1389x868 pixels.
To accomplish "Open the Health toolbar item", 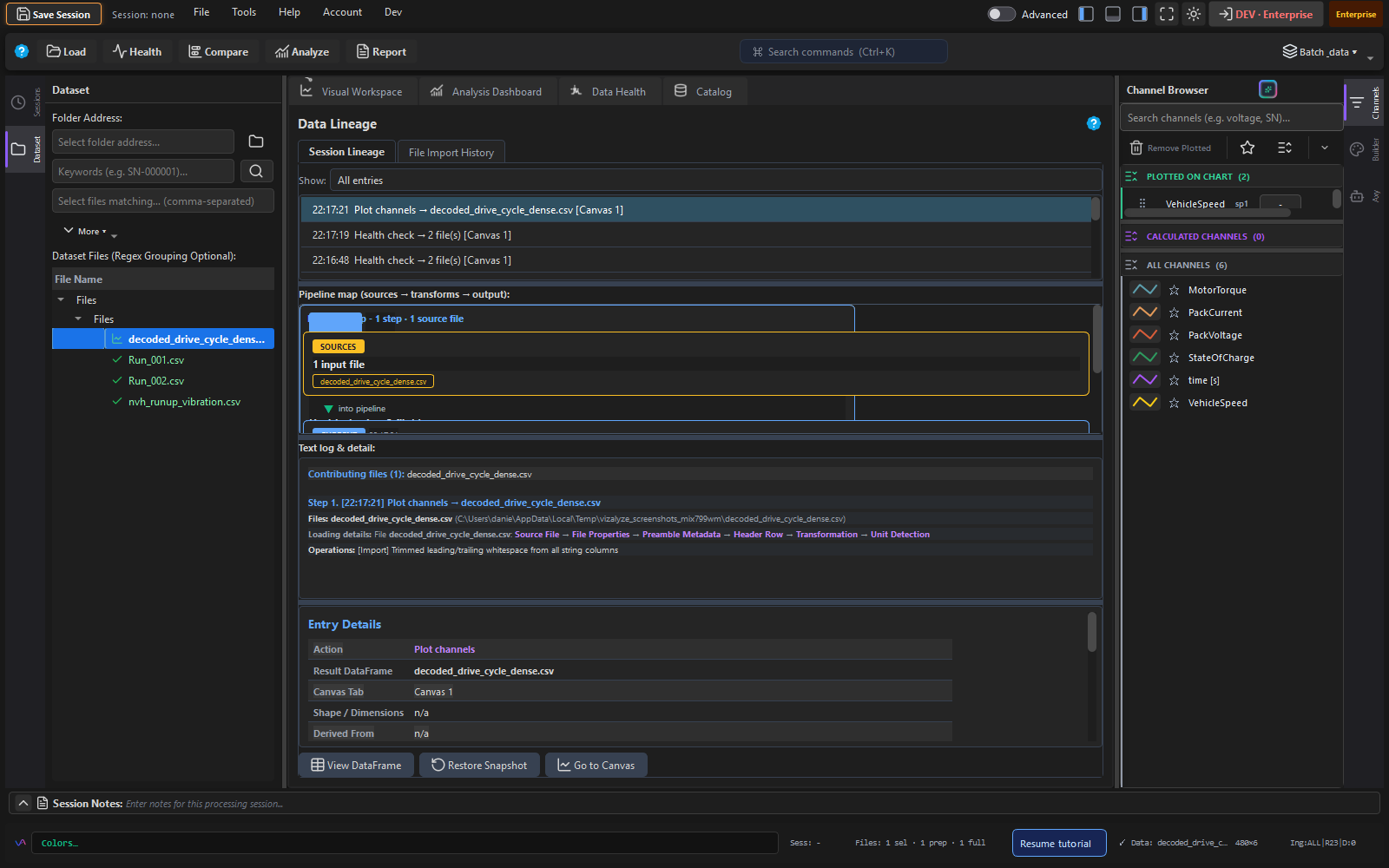I will click(137, 51).
